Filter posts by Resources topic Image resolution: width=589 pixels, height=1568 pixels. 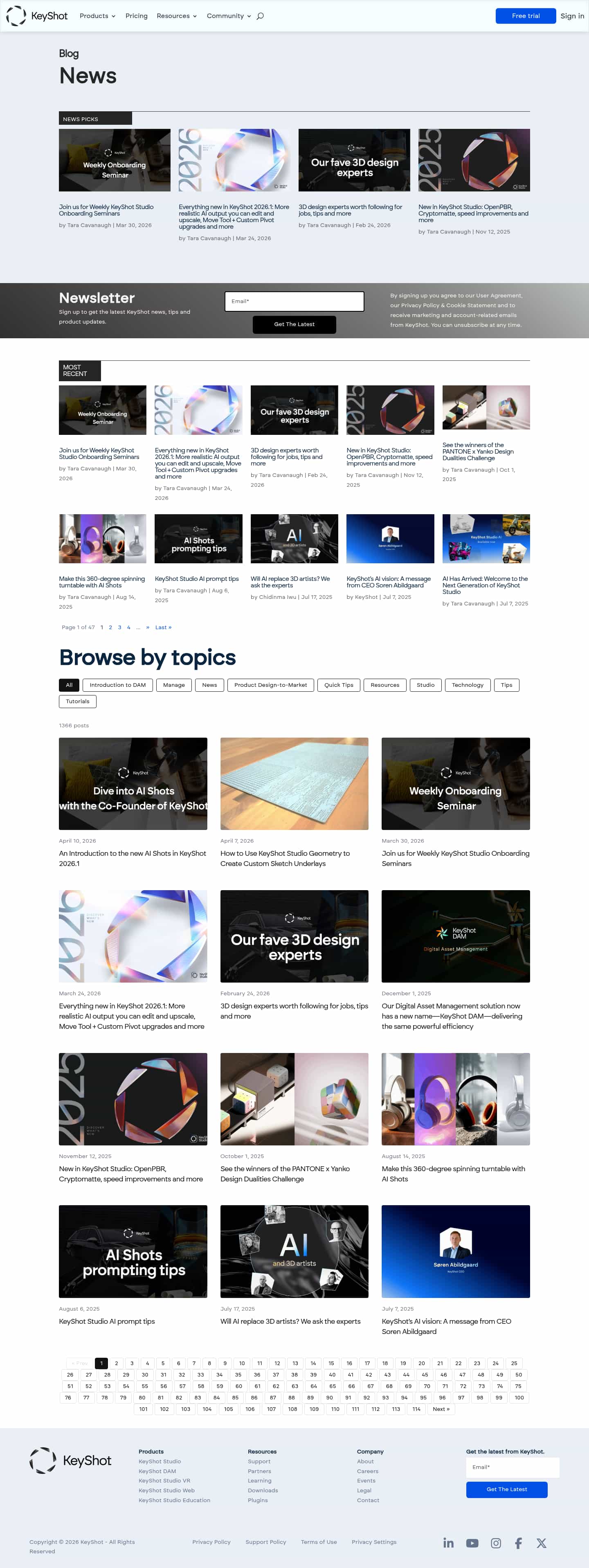coord(385,685)
